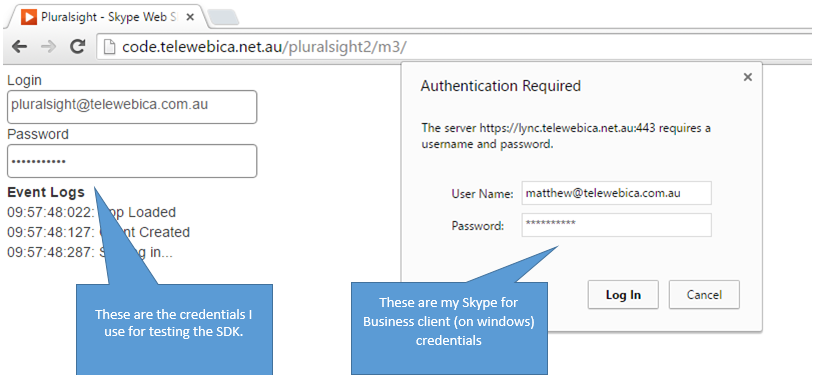This screenshot has width=813, height=375.
Task: Click the Login email field on the page
Action: [132, 107]
